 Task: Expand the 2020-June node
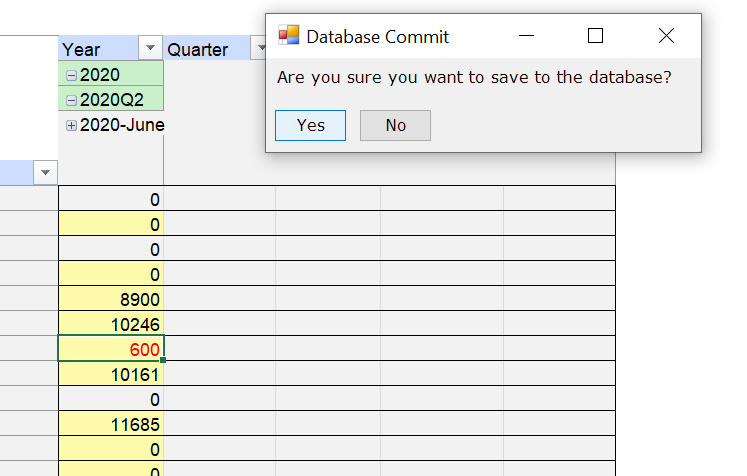(x=71, y=125)
